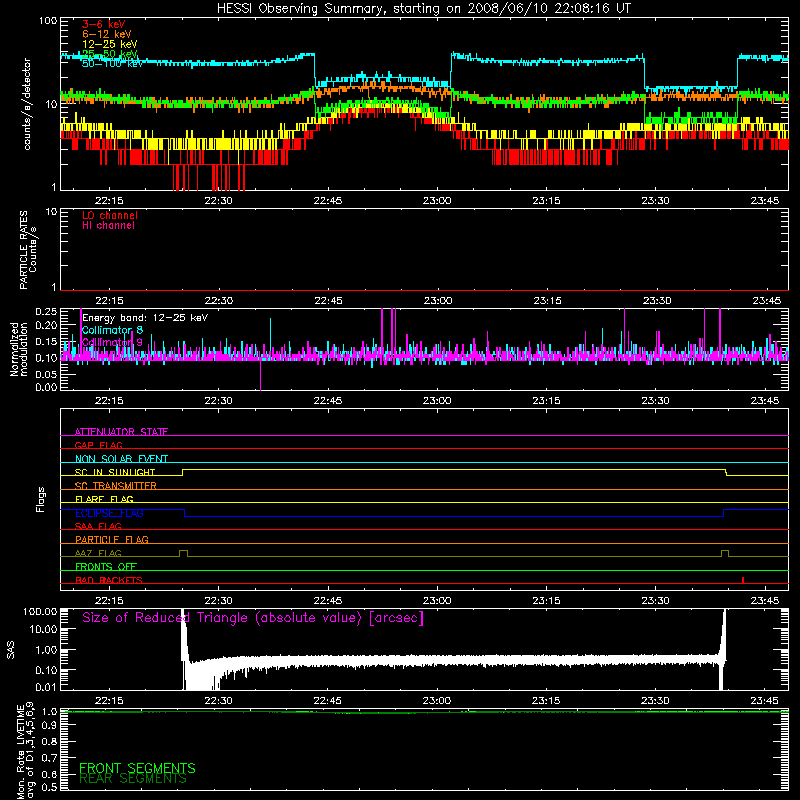Viewport: 800px width, 800px height.
Task: Select the 12-25 keV legend label
Action: pos(109,44)
